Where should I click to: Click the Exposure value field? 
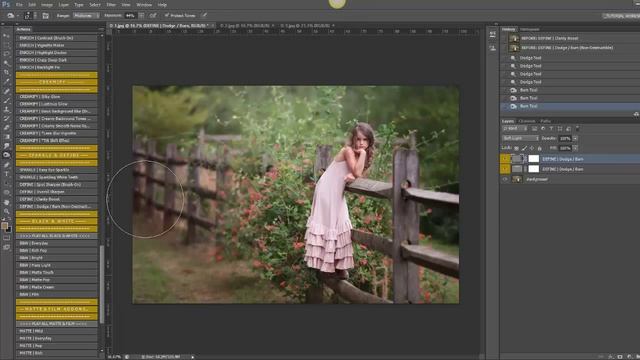pos(130,16)
